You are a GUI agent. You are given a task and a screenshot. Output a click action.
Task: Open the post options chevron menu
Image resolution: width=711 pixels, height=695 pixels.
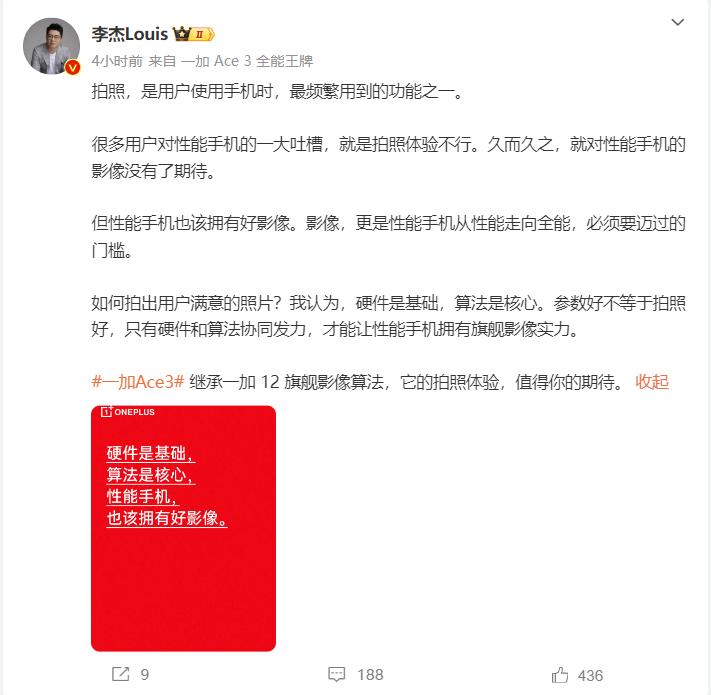click(x=677, y=22)
